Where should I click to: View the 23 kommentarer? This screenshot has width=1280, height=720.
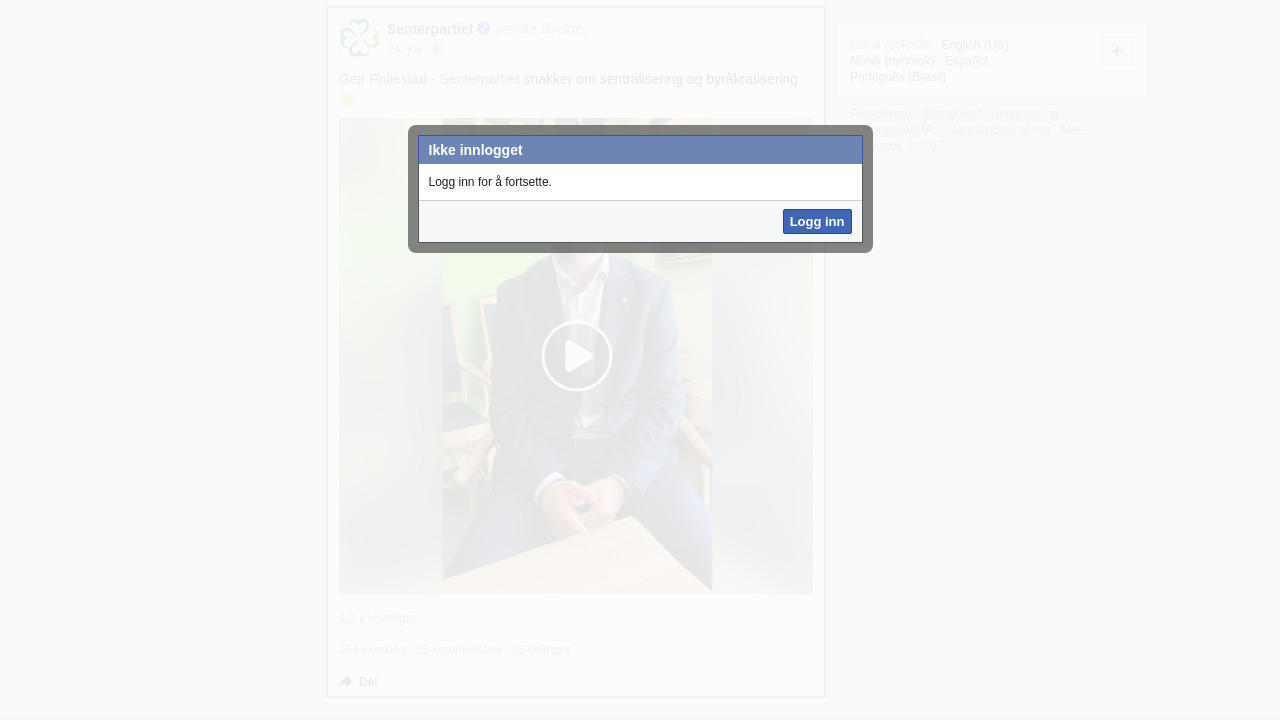point(459,650)
